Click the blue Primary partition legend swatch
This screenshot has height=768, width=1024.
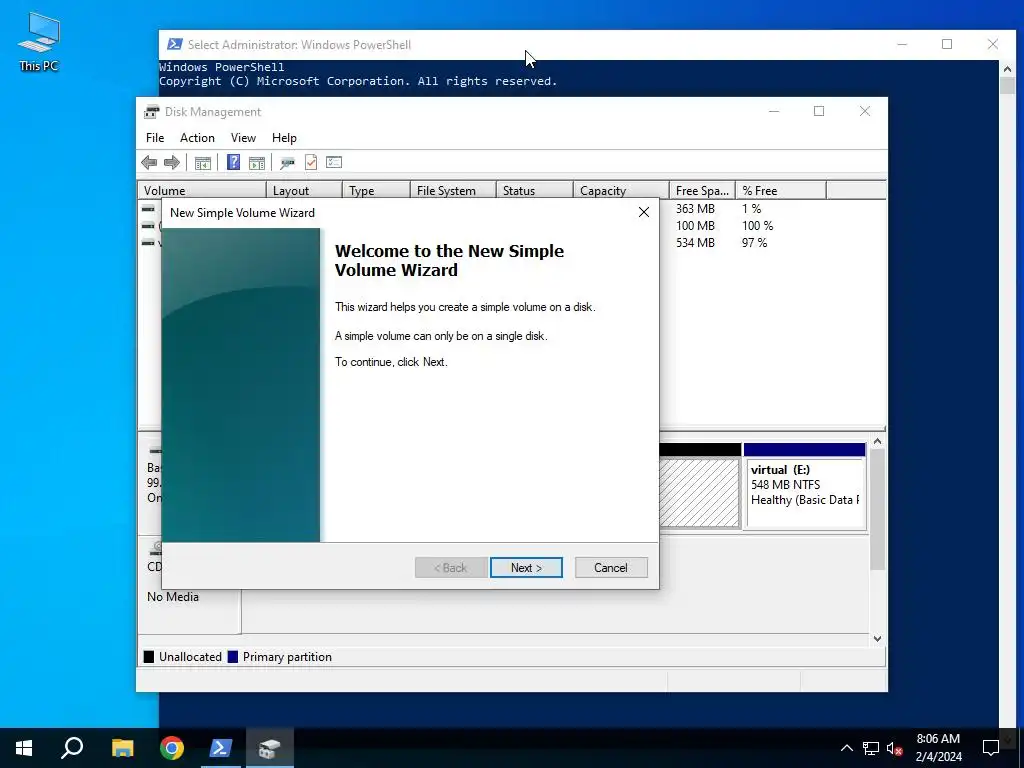pyautogui.click(x=232, y=657)
